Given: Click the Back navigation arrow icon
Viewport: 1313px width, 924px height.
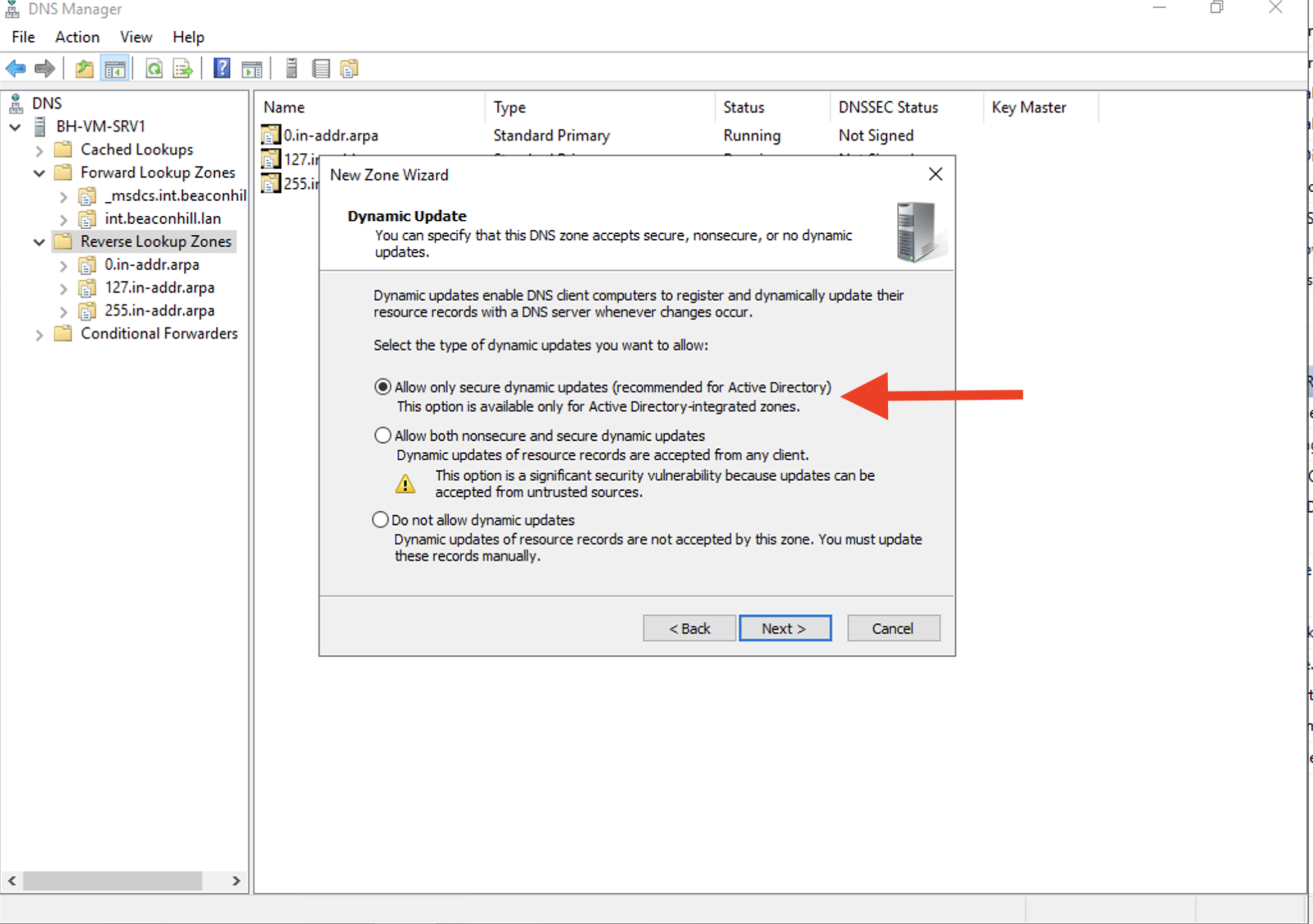Looking at the screenshot, I should point(15,68).
